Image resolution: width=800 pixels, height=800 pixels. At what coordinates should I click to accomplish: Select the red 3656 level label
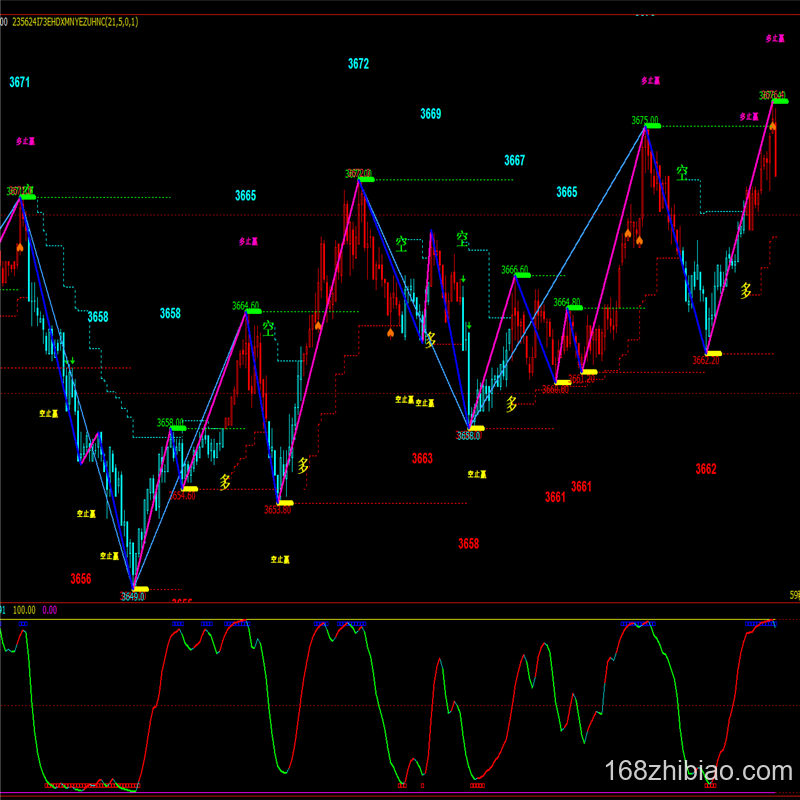(81, 579)
